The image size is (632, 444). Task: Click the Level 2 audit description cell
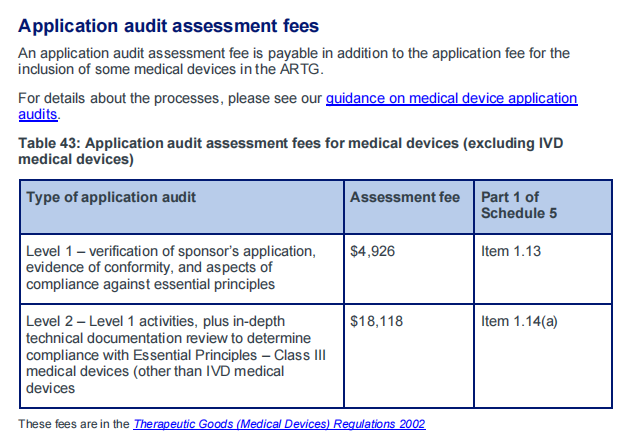click(x=182, y=356)
